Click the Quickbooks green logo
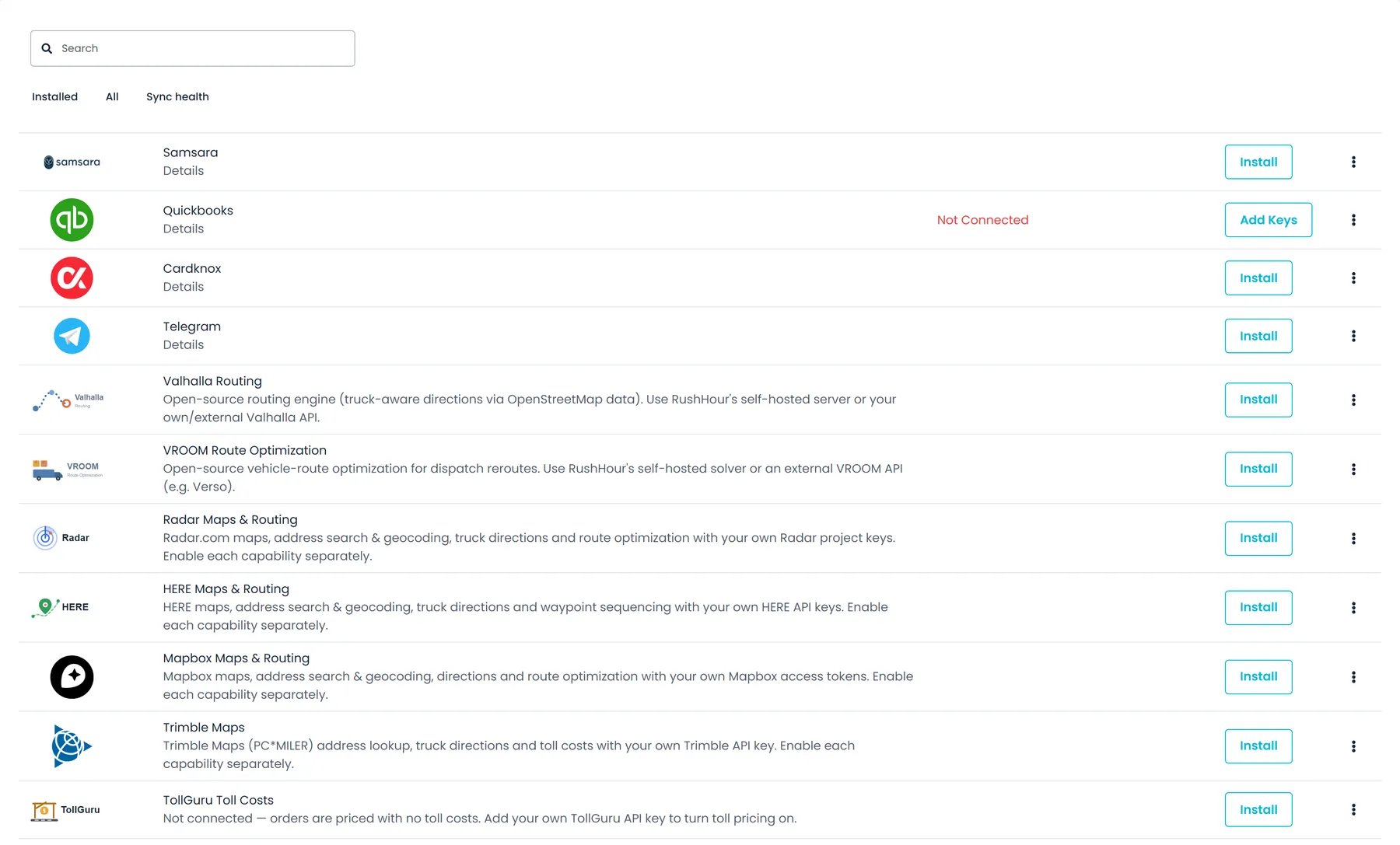1400x845 pixels. point(72,220)
